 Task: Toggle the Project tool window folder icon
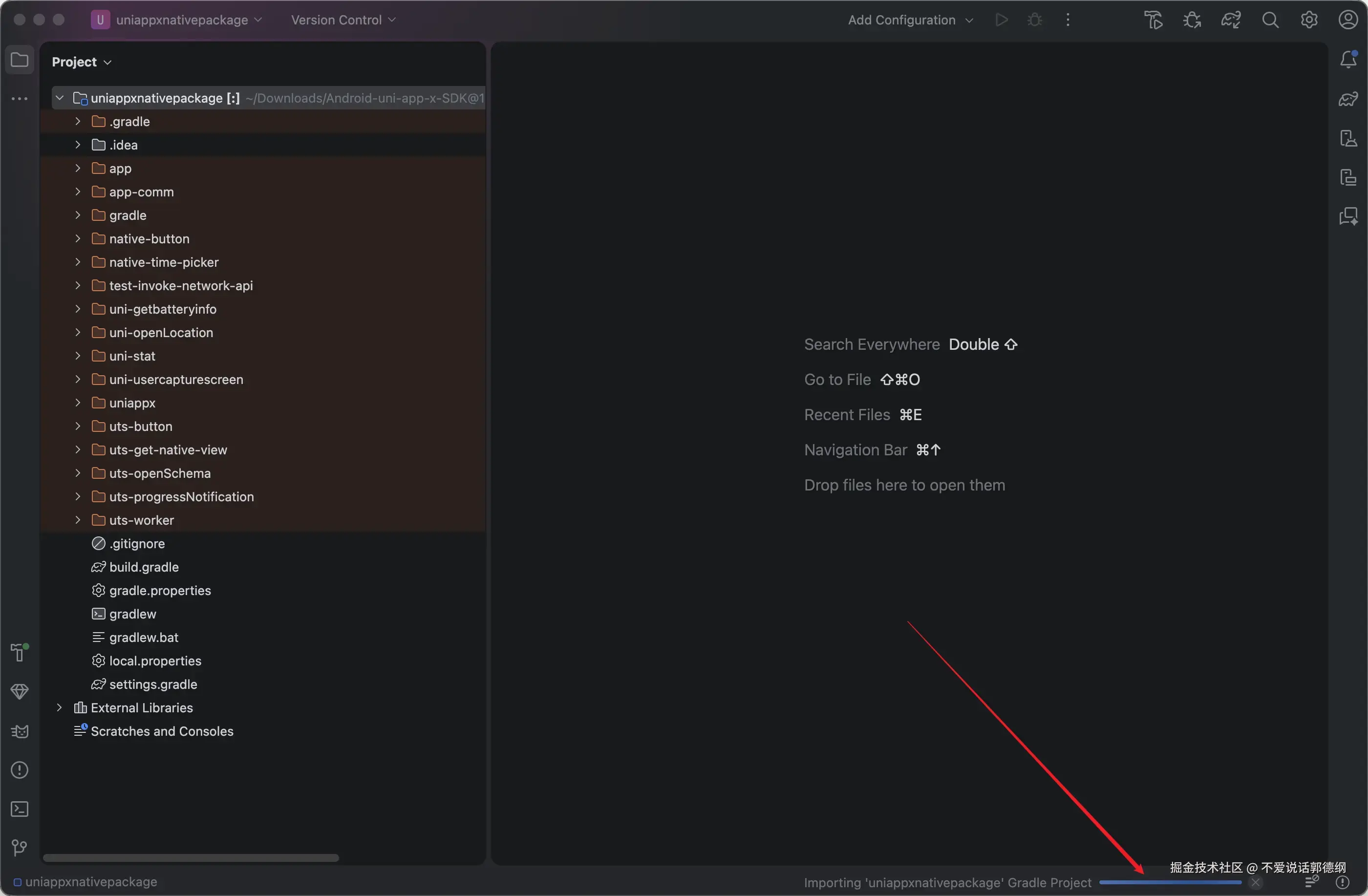pos(20,60)
